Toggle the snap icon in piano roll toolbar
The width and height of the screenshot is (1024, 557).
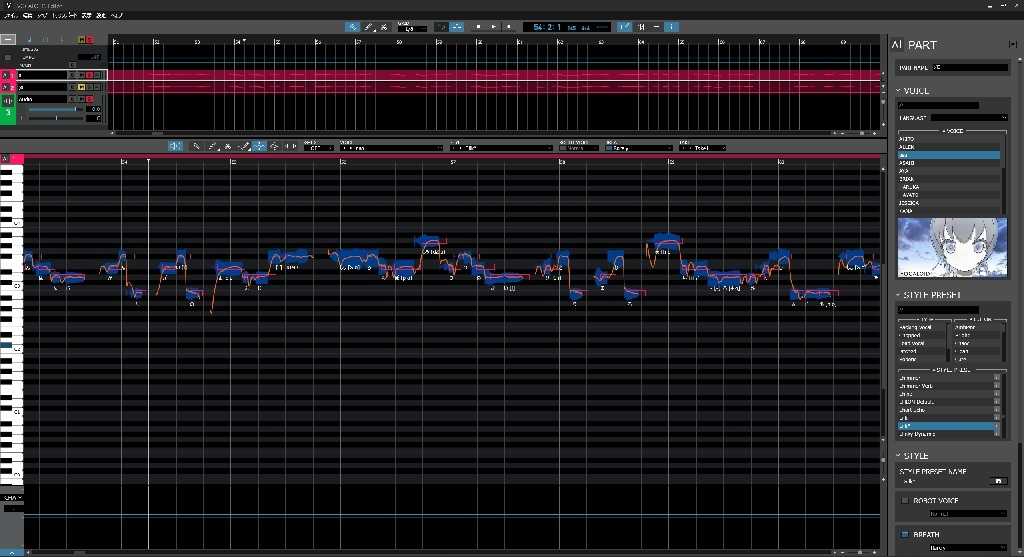(175, 146)
